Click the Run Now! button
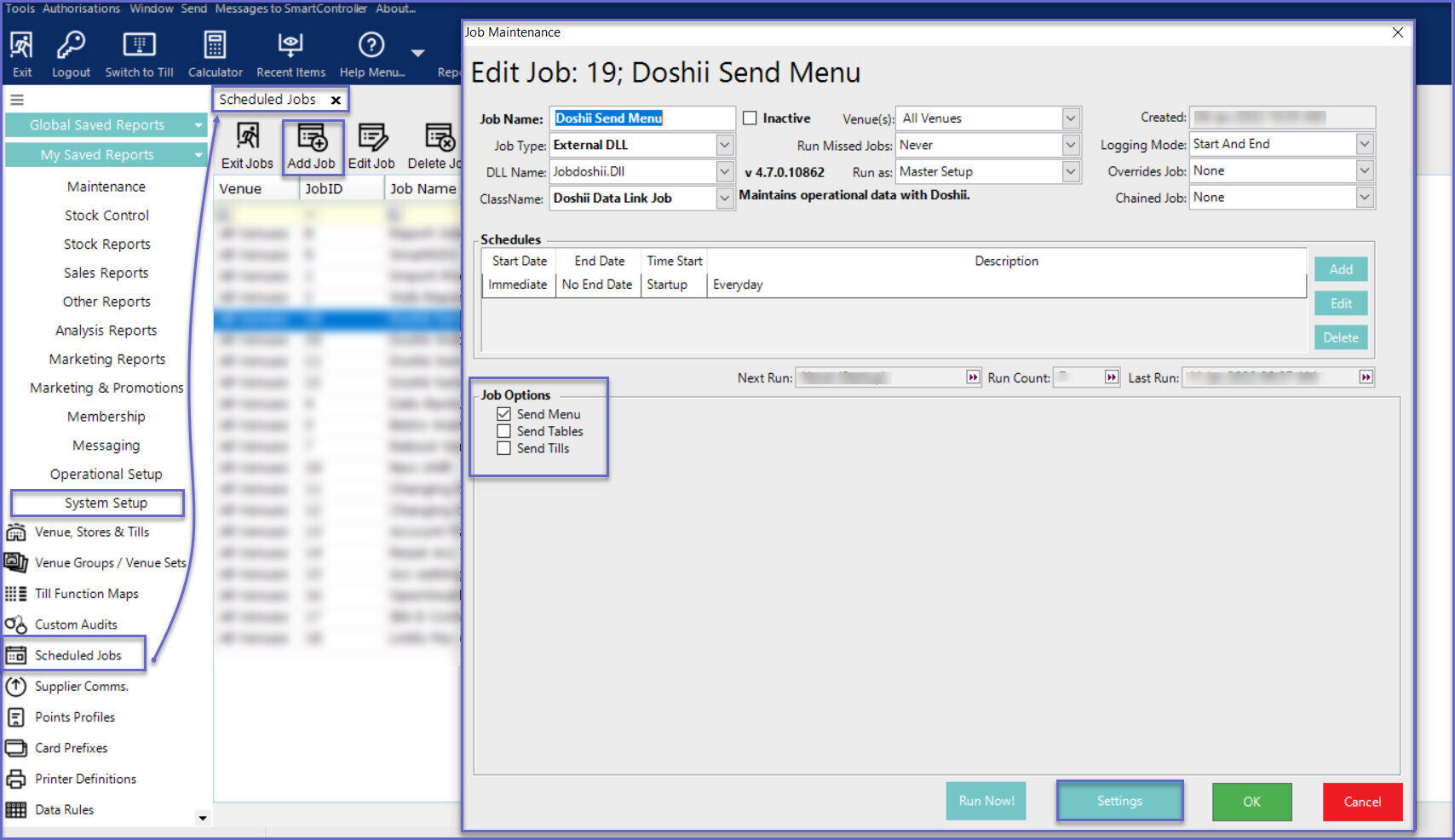 pyautogui.click(x=986, y=801)
